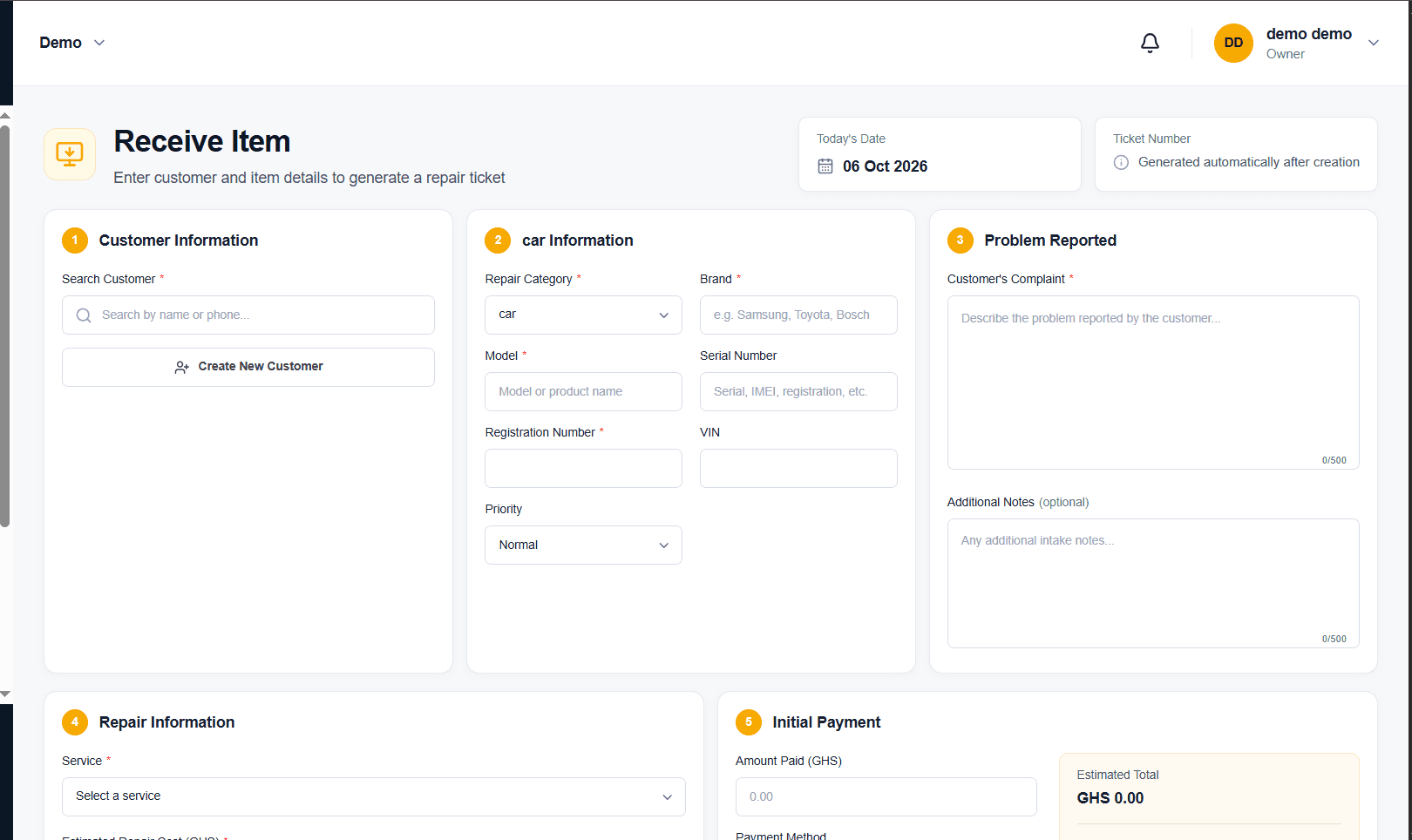1412x840 pixels.
Task: Open the notifications bell
Action: click(x=1150, y=43)
